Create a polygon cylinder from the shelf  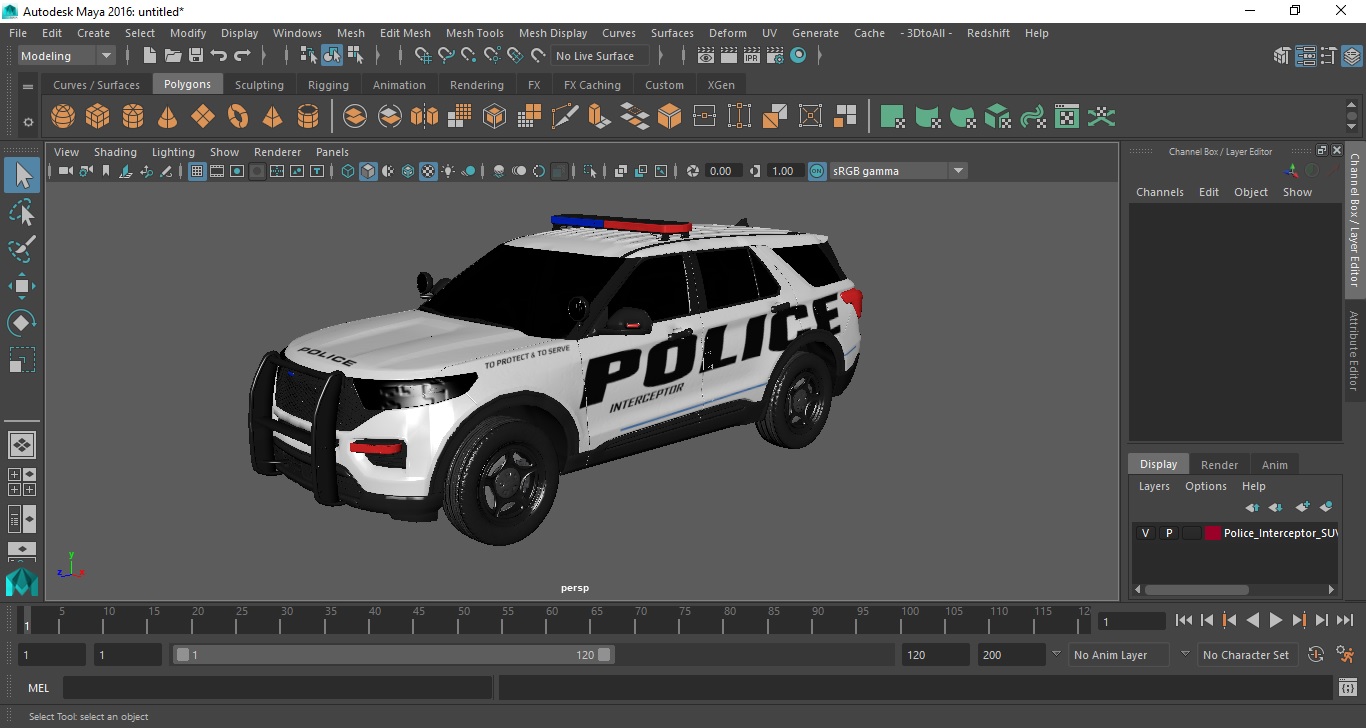[133, 117]
